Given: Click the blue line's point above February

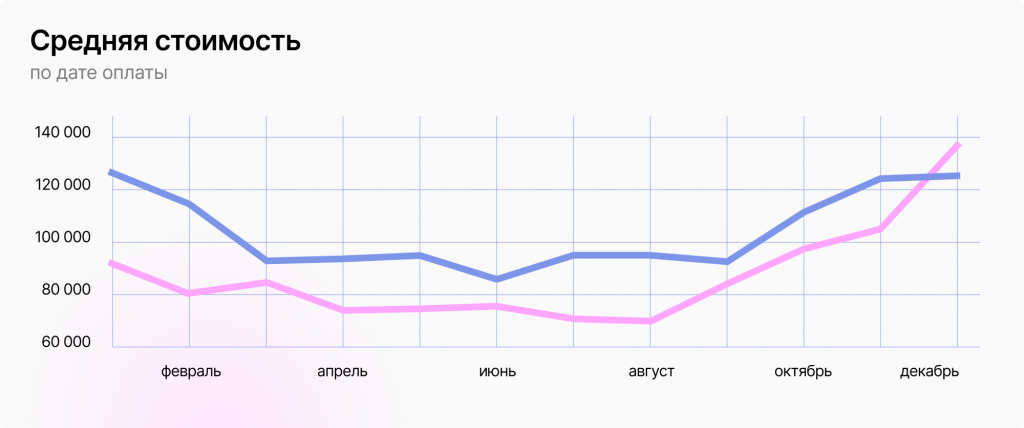Looking at the screenshot, I should tap(189, 204).
